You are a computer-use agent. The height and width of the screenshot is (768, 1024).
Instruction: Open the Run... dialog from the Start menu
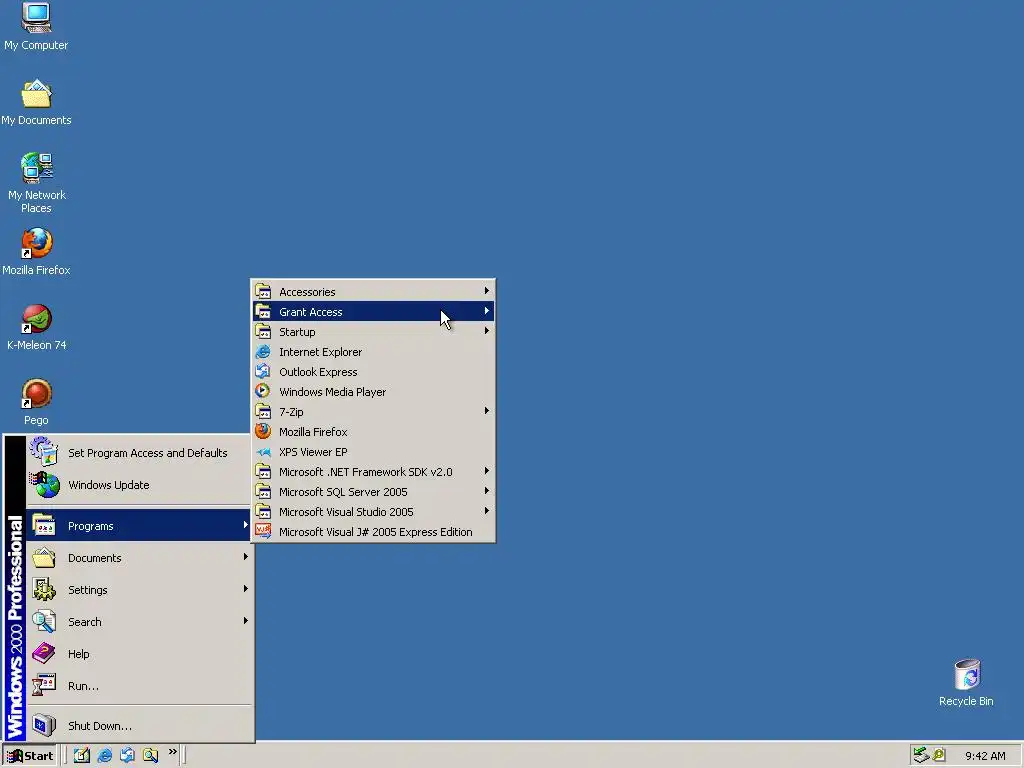[x=138, y=686]
